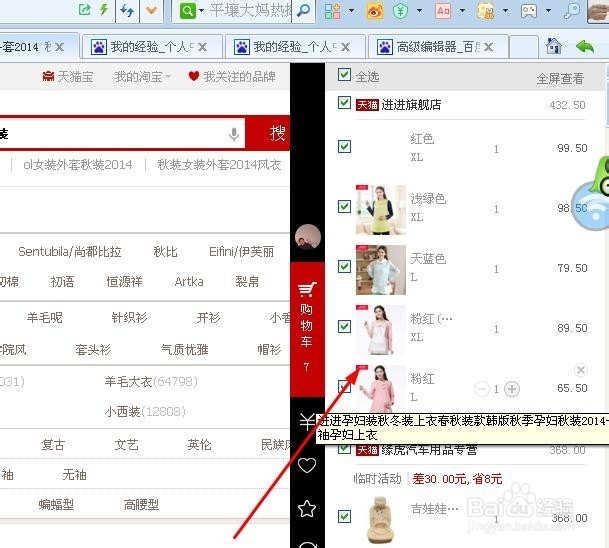Switch to second 我的经验_个人 tab
Screen dimensions: 609x548
tap(295, 47)
